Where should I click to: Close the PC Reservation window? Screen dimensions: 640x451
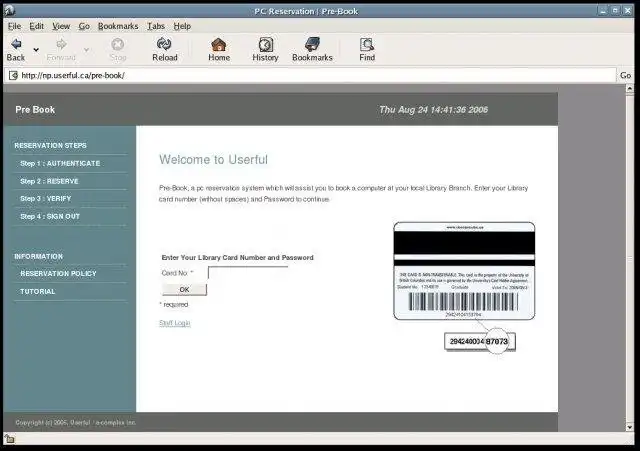[628, 11]
